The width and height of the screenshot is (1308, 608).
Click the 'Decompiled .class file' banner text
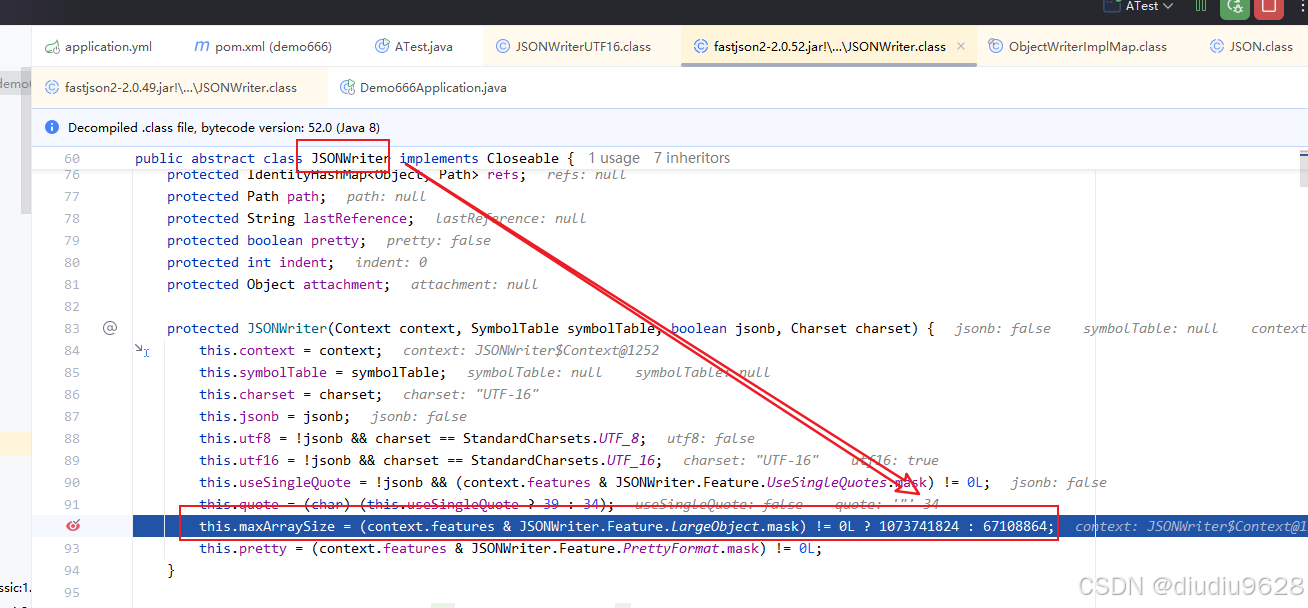coord(224,128)
